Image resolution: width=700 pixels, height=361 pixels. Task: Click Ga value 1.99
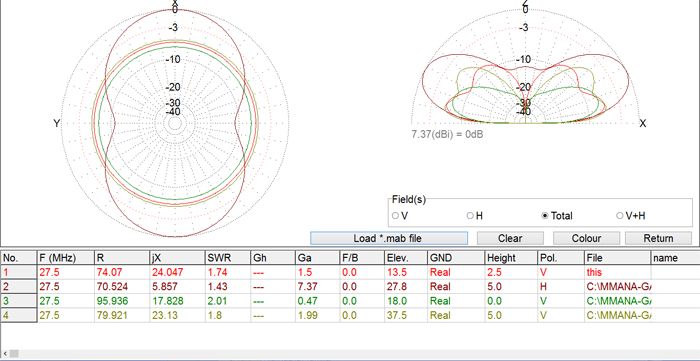click(307, 315)
